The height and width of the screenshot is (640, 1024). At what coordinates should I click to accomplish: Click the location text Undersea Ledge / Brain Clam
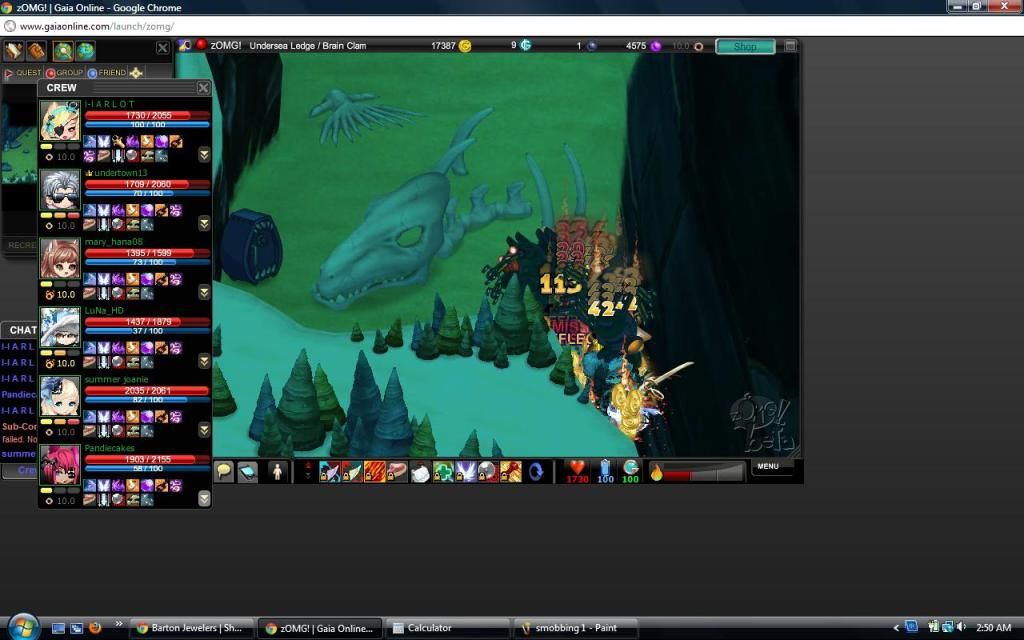click(308, 46)
